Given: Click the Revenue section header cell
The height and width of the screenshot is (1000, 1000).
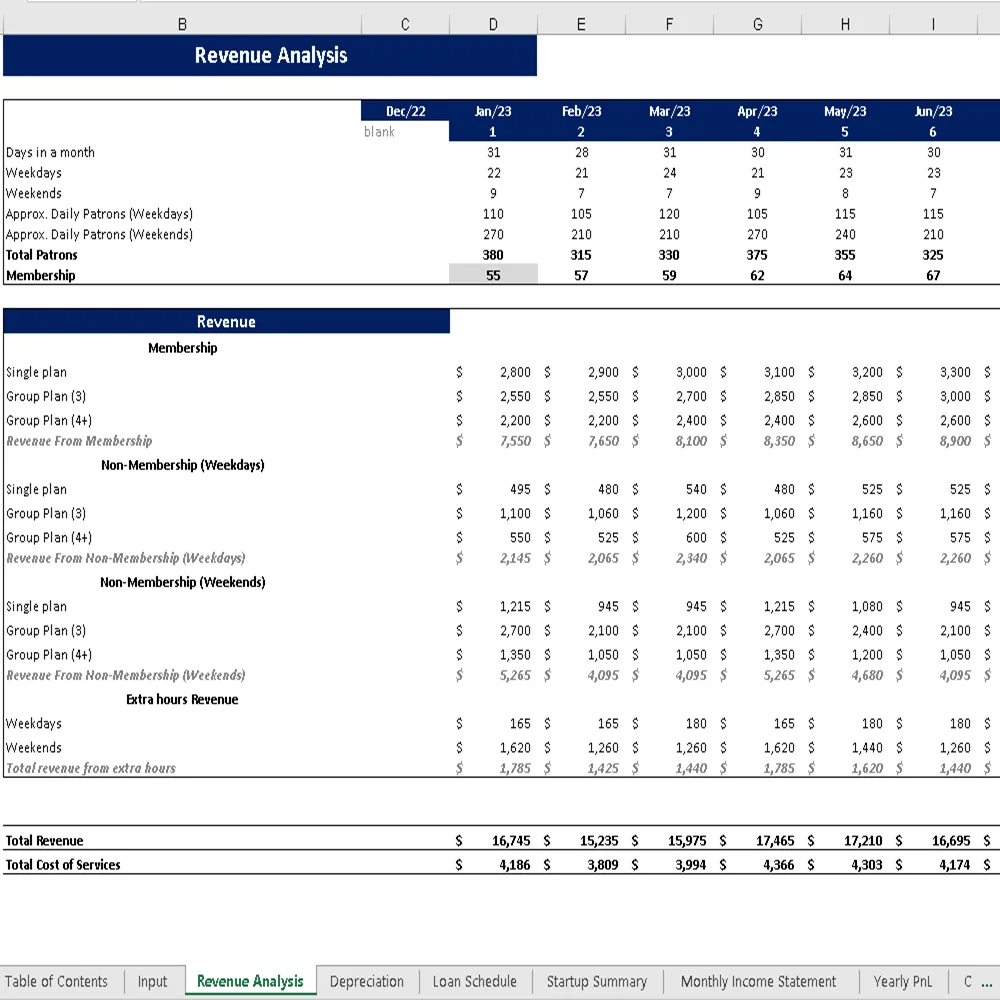Looking at the screenshot, I should (227, 321).
